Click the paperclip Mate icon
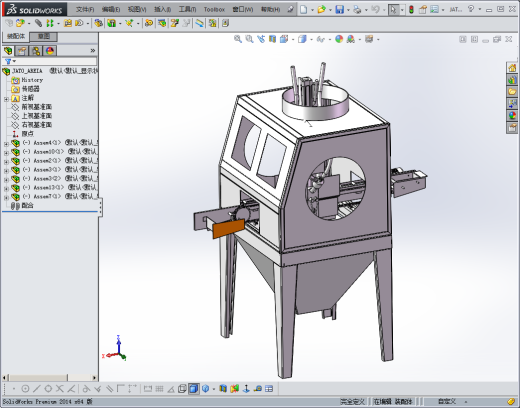 [x=38, y=23]
